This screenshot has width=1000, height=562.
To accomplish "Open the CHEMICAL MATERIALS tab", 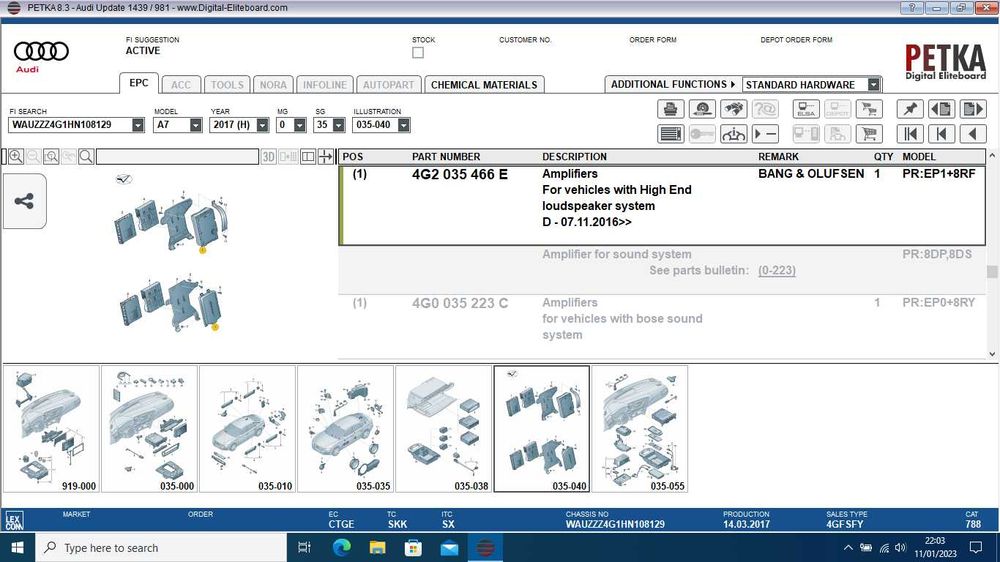I will point(484,85).
